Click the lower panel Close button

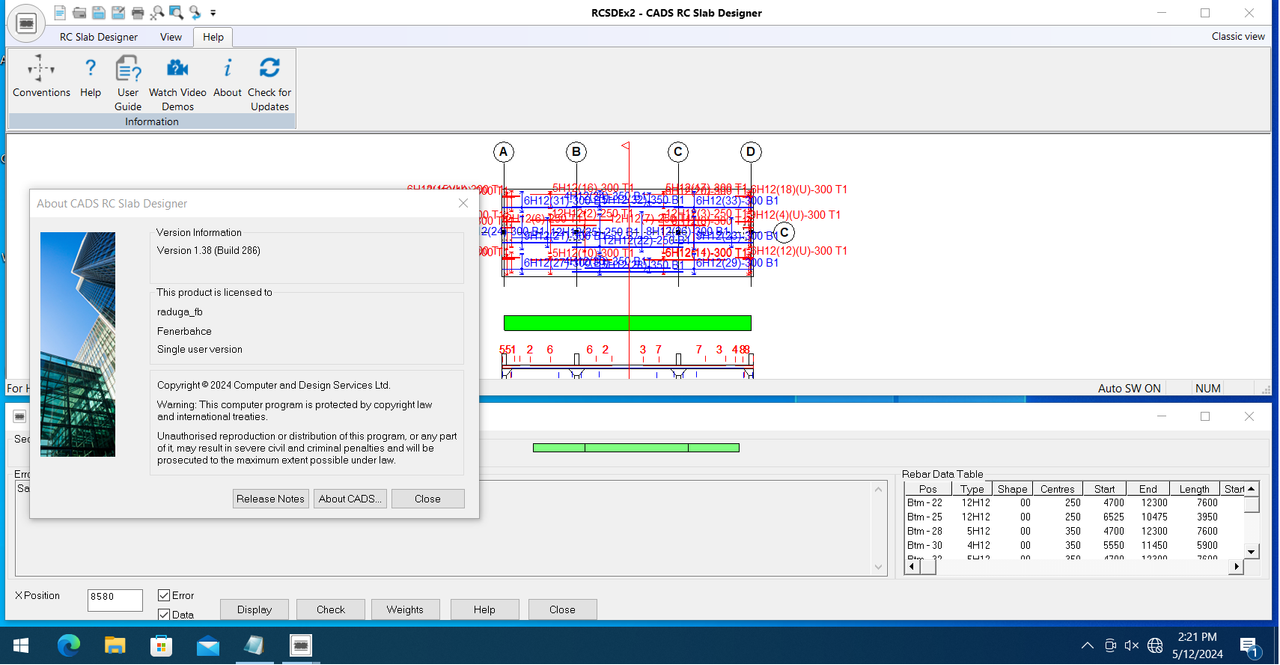(562, 609)
